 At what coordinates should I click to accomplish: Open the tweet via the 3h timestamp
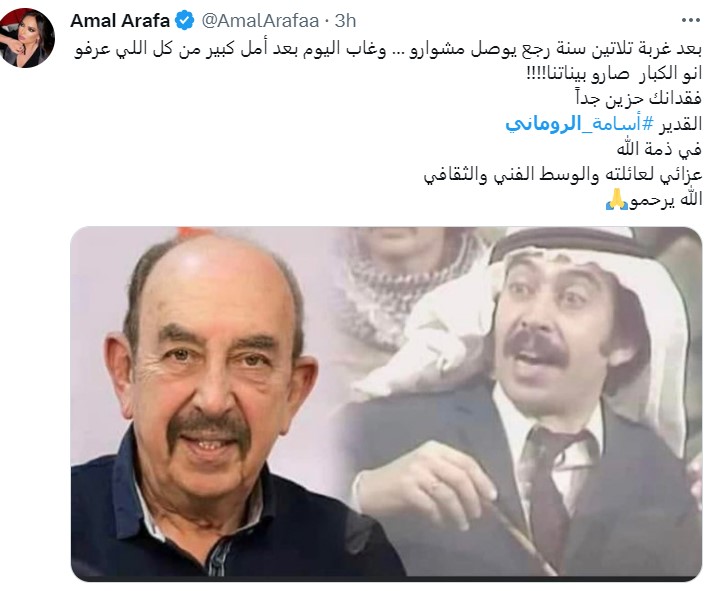(345, 21)
